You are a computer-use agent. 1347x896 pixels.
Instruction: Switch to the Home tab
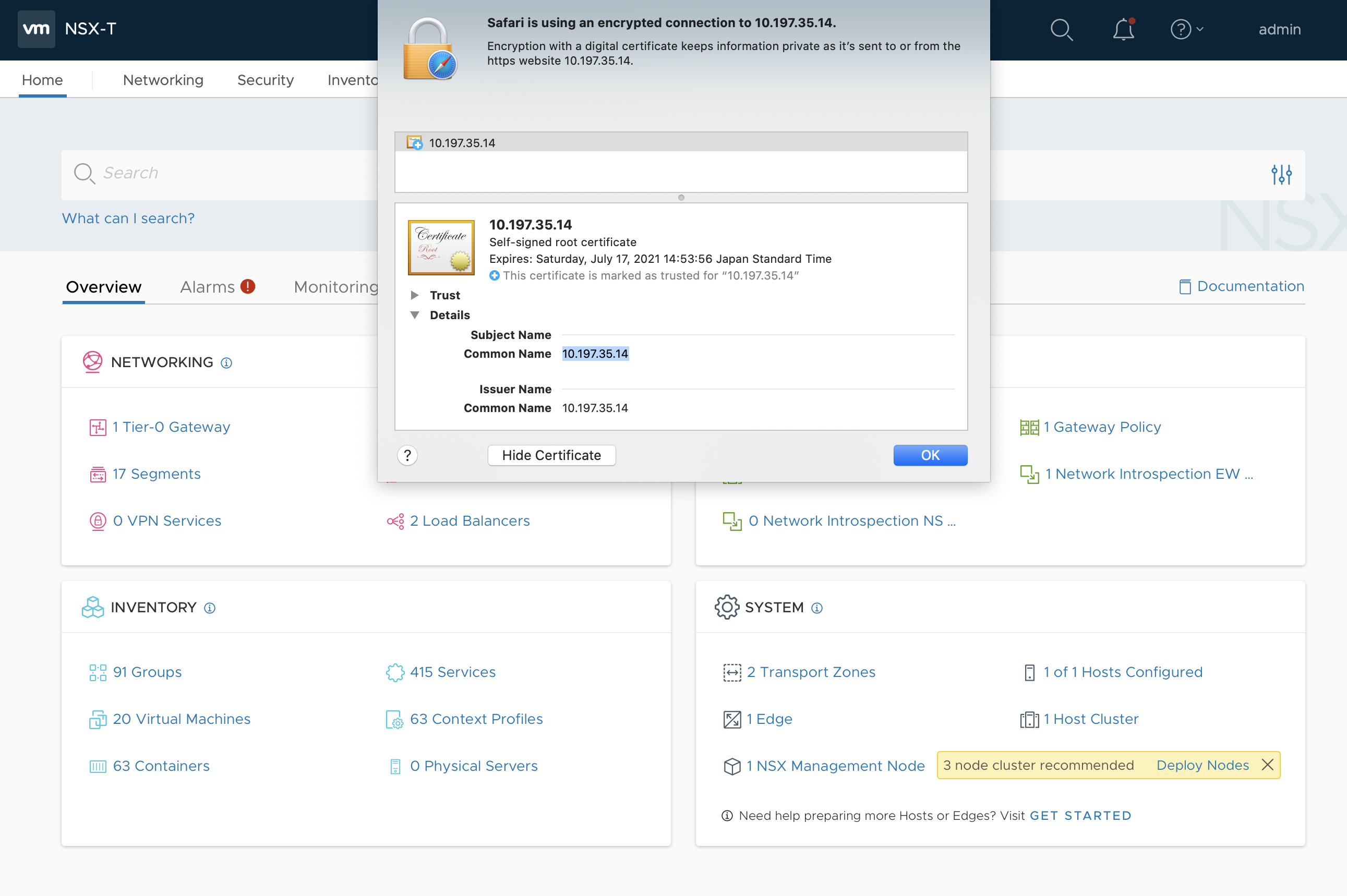click(x=42, y=80)
